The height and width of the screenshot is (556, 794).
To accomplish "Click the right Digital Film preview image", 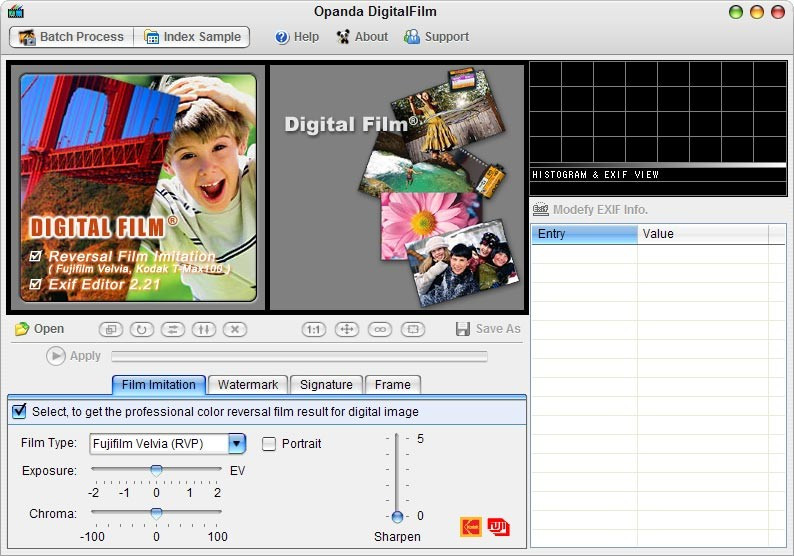I will click(x=397, y=187).
